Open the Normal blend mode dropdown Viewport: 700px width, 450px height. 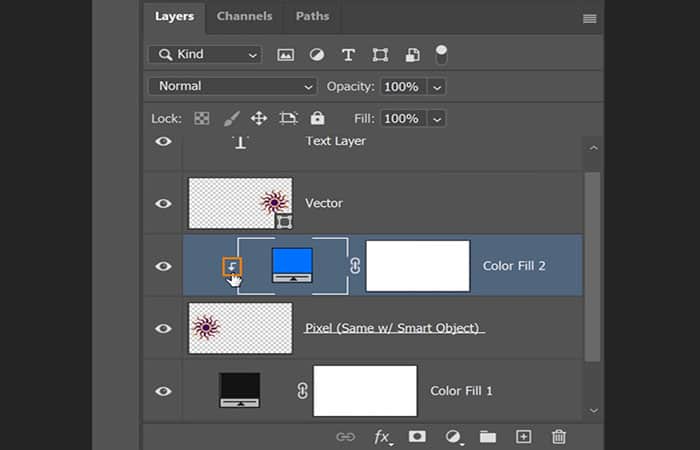click(x=232, y=87)
